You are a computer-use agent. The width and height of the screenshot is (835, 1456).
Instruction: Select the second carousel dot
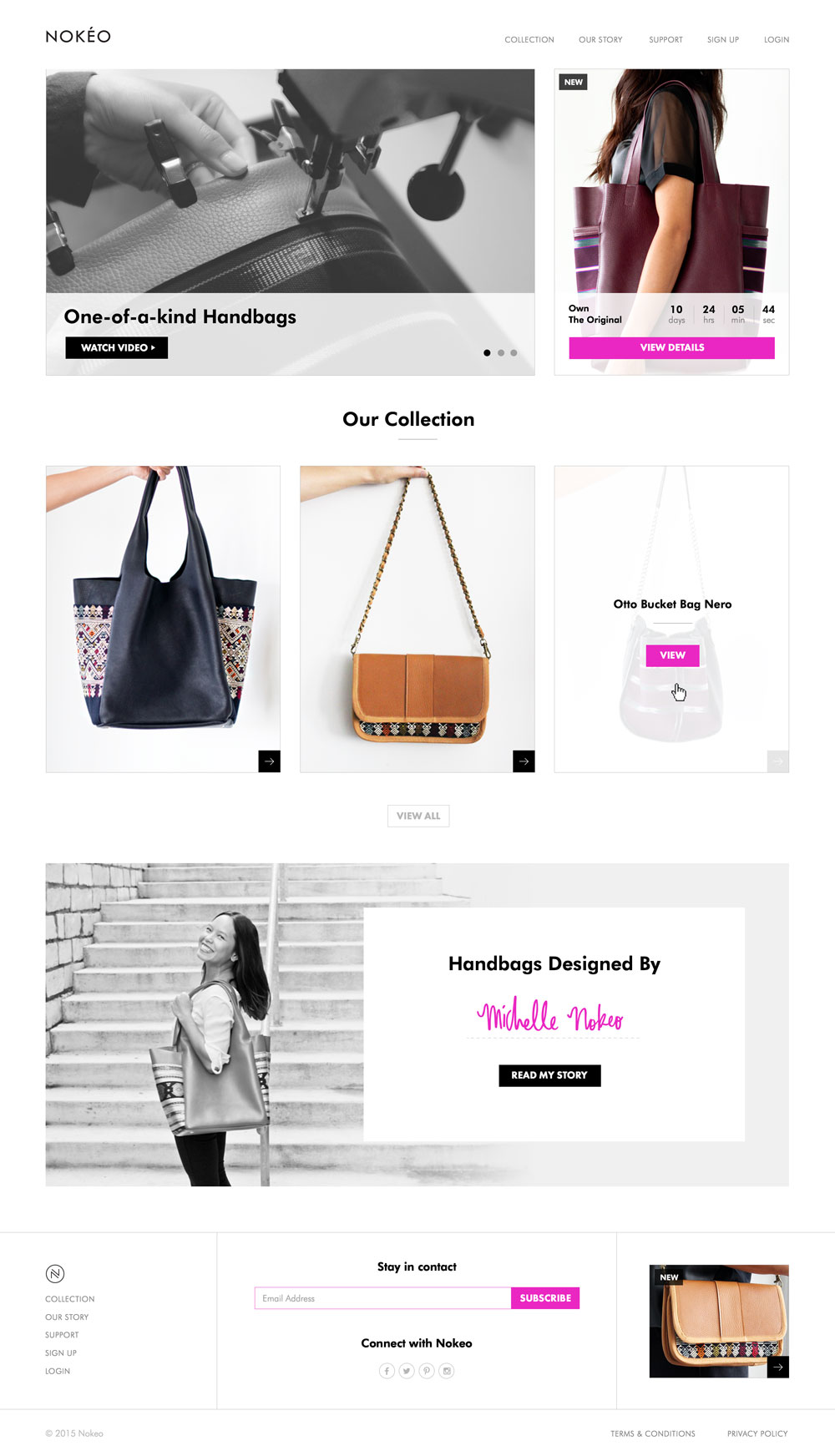501,353
